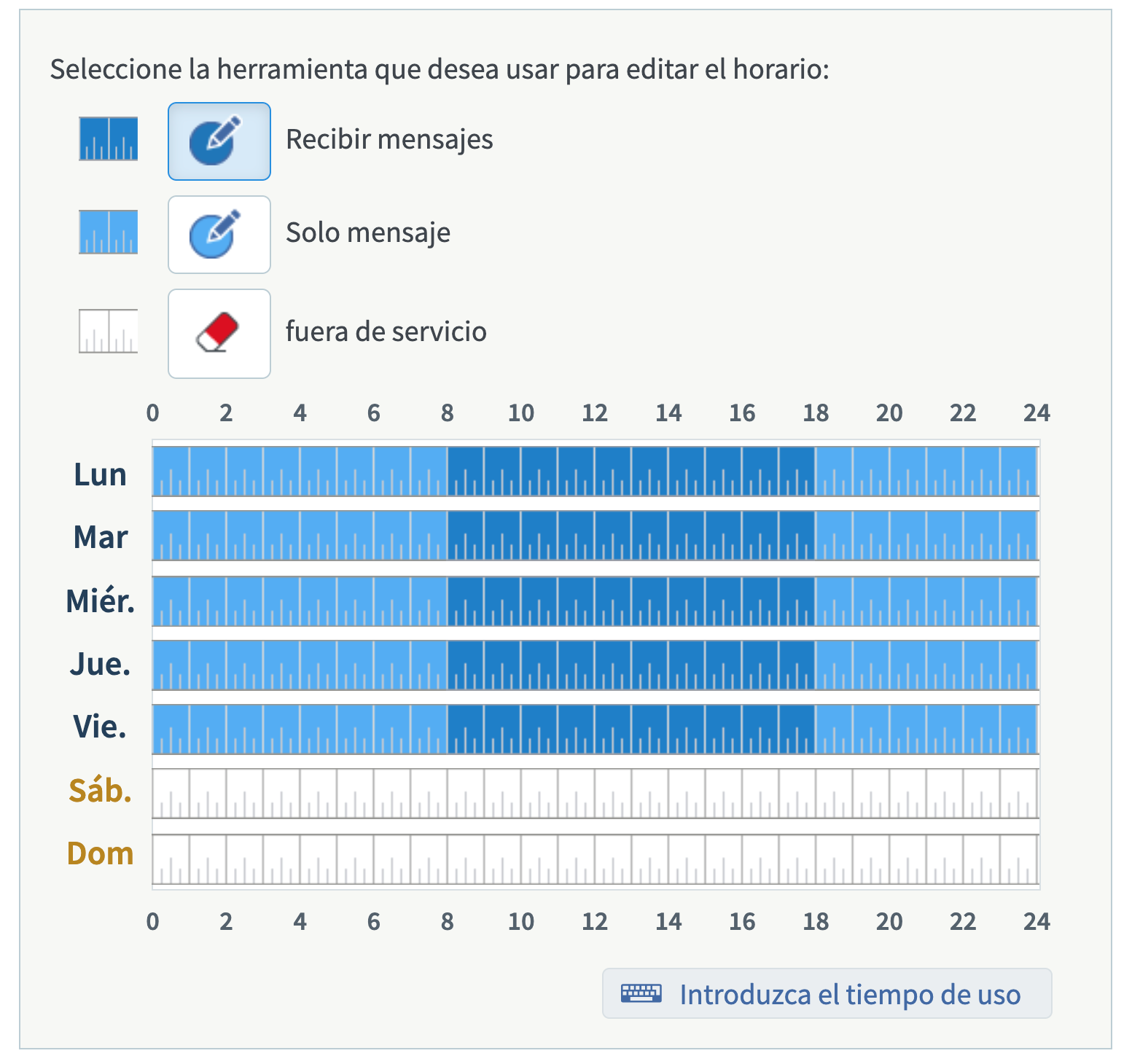
Task: Click the white fuera de servicio legend swatch
Action: [x=109, y=331]
